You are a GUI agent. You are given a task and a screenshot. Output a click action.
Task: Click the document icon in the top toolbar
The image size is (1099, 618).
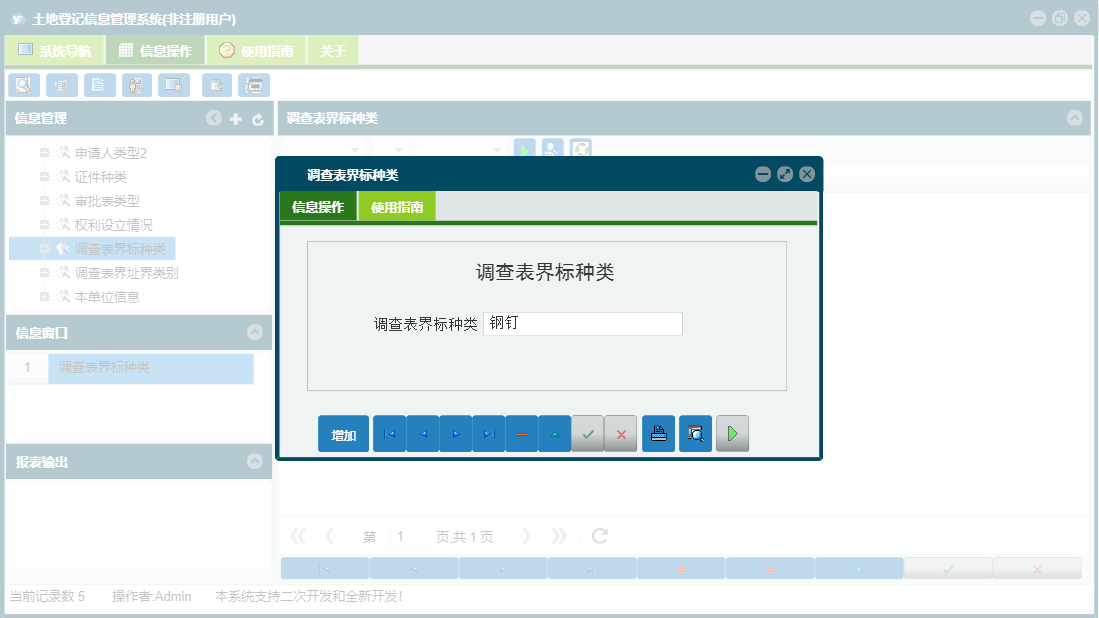98,85
